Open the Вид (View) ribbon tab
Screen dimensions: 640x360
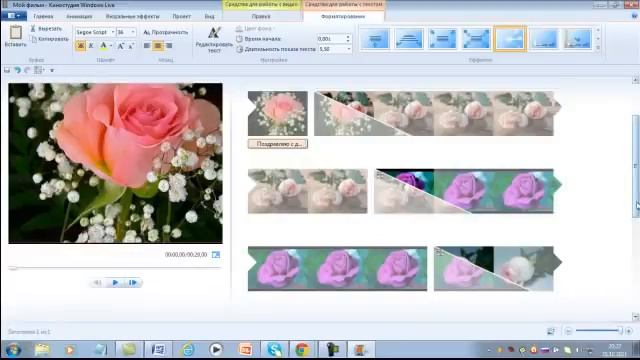click(209, 16)
